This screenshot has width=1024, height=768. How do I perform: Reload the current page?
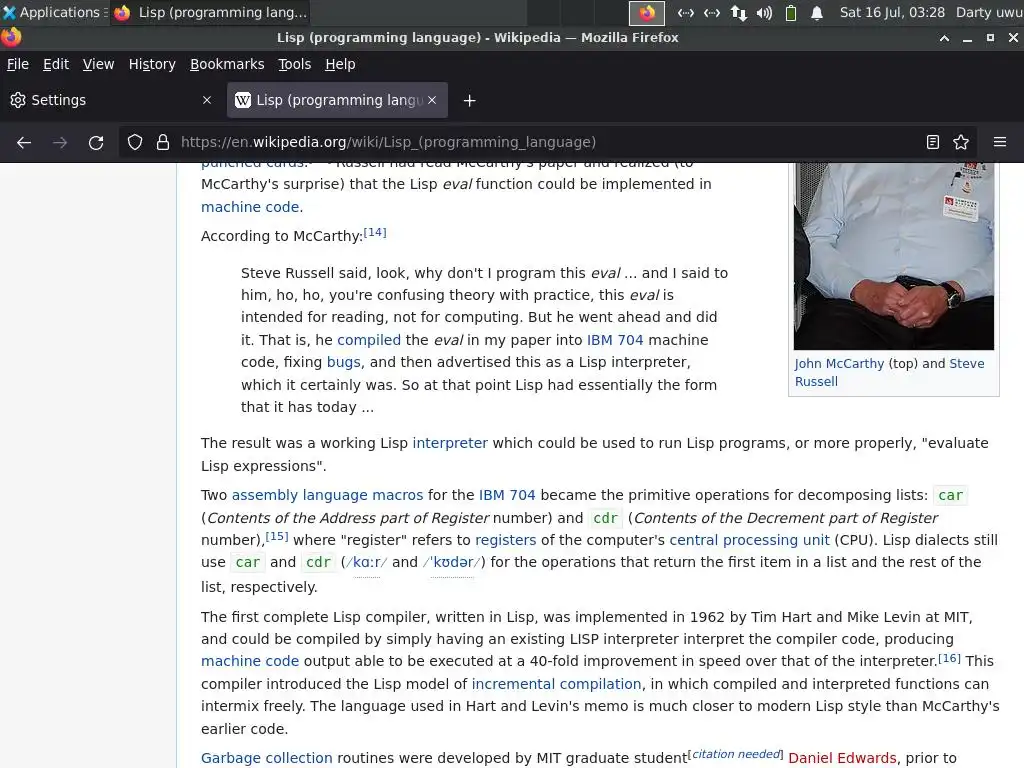pyautogui.click(x=96, y=142)
